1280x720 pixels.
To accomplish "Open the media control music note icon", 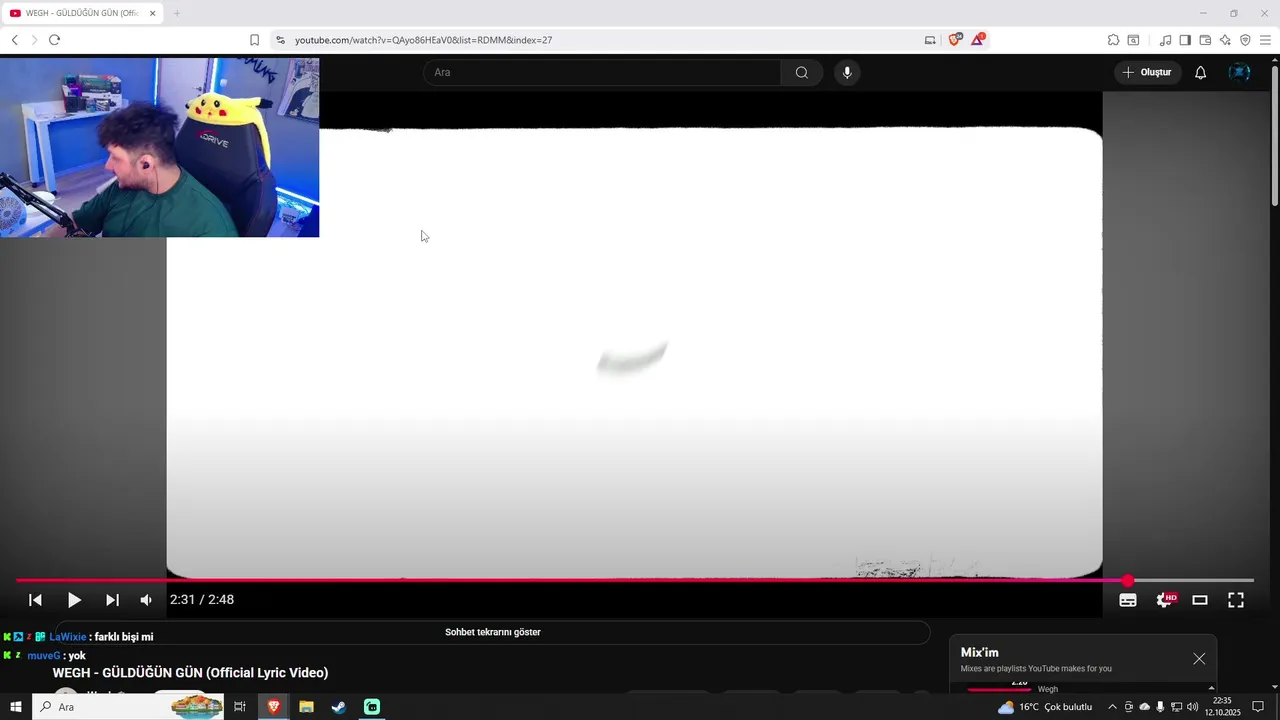I will coord(1165,40).
